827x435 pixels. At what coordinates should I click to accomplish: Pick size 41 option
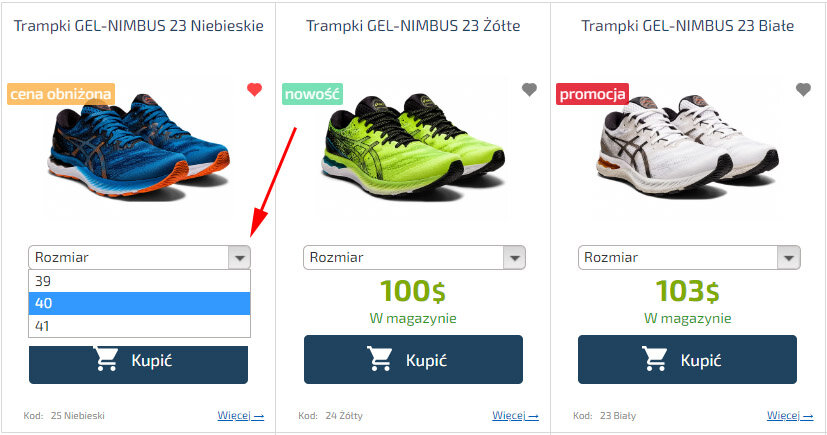click(139, 326)
